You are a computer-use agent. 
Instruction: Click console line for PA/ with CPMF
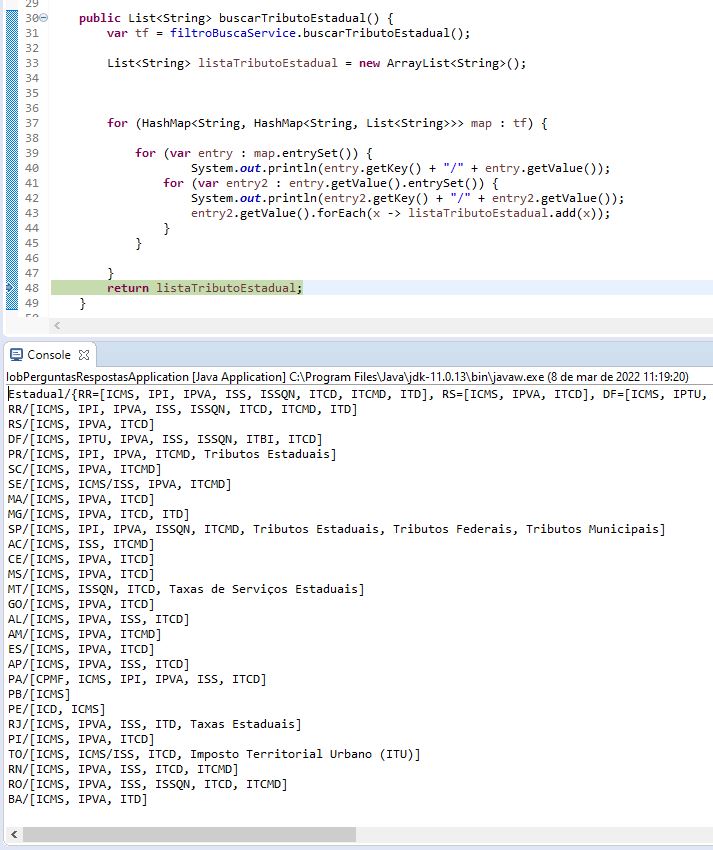137,679
